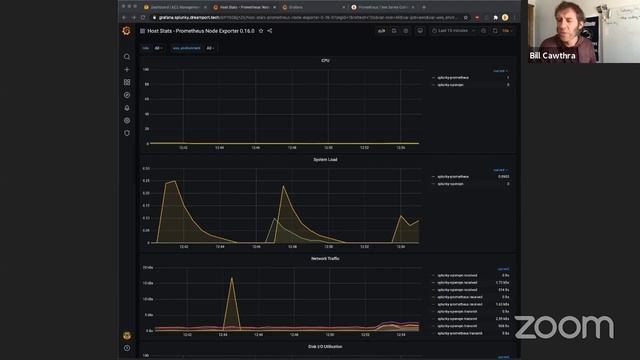Sort System Load legend by current column

point(500,170)
